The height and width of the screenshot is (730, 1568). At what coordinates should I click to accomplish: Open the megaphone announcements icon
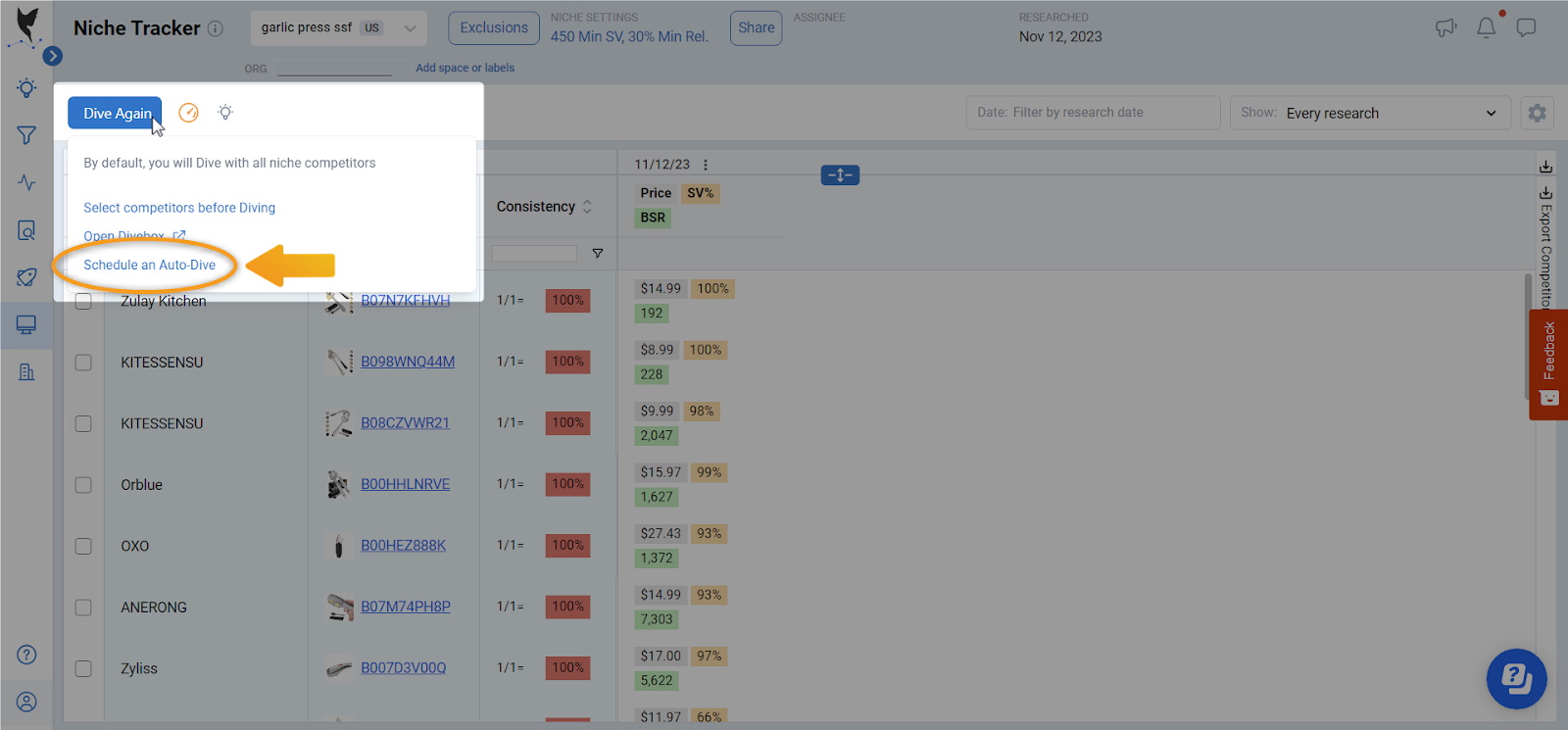tap(1446, 28)
